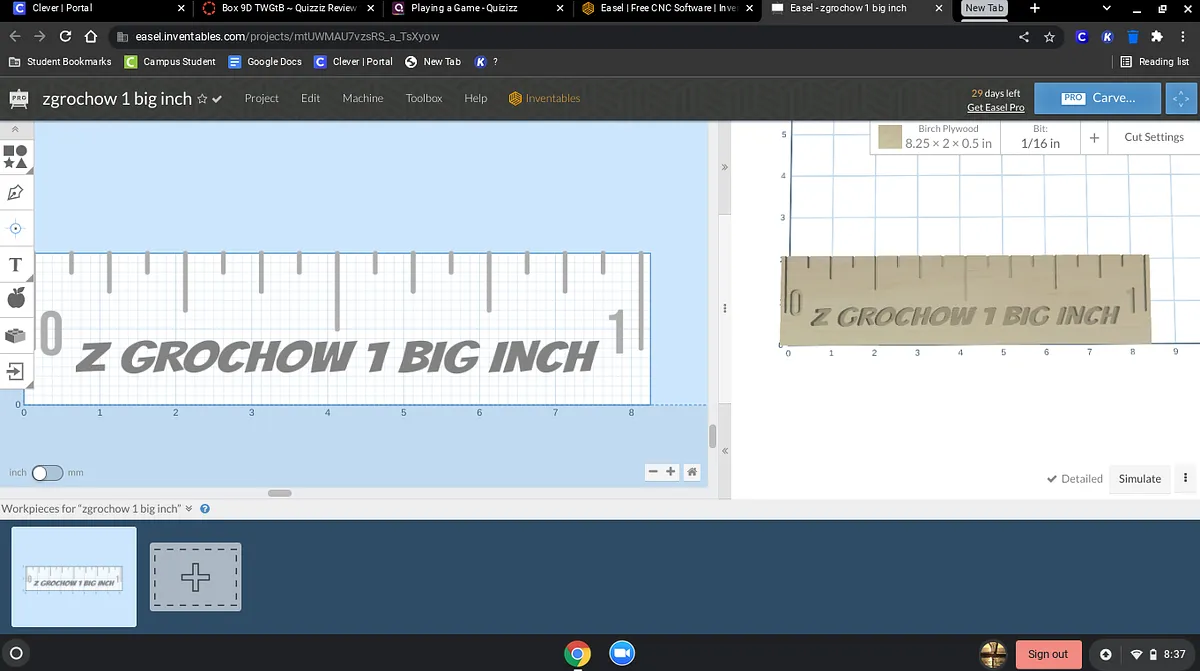Click the Birch Plywood material swatch
1200x671 pixels.
(x=890, y=138)
